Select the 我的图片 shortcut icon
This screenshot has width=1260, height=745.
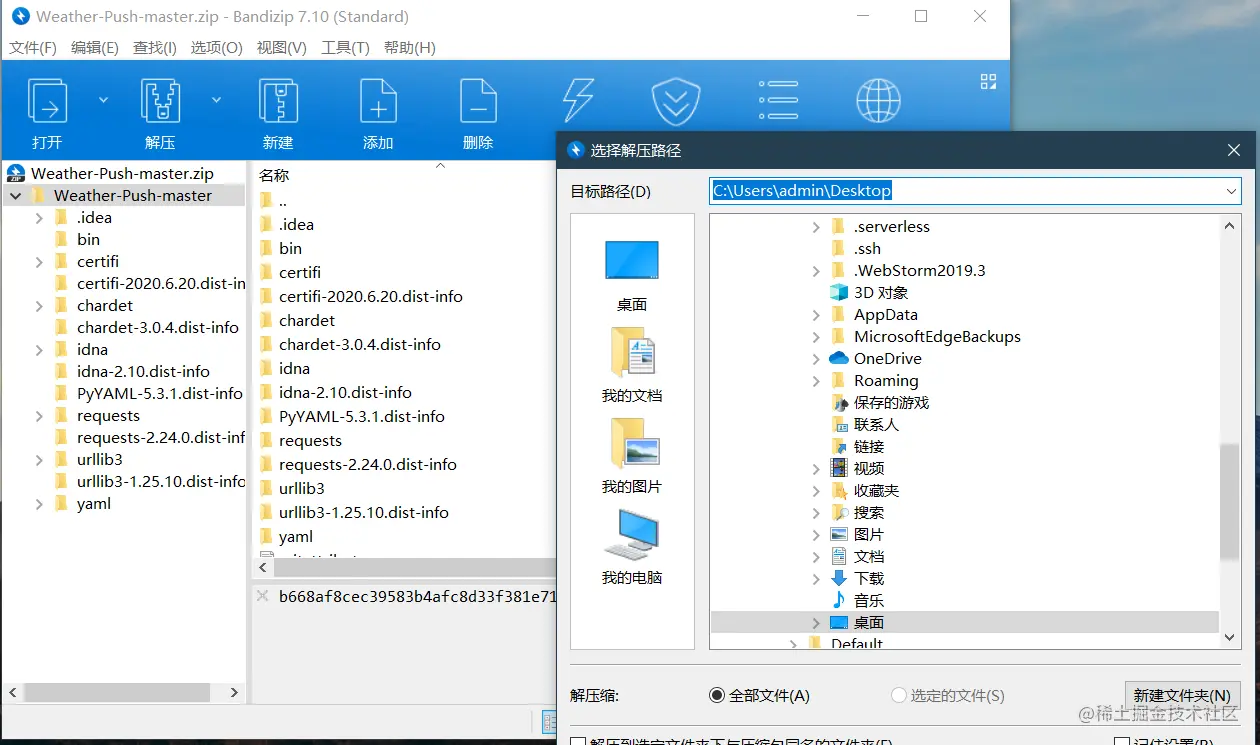pos(632,456)
